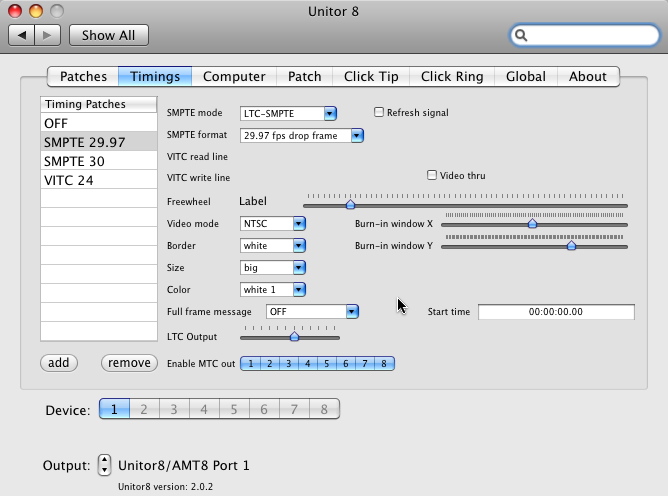
Task: Click the Unitor8 version: 2.0.2 text
Action: [x=165, y=487]
